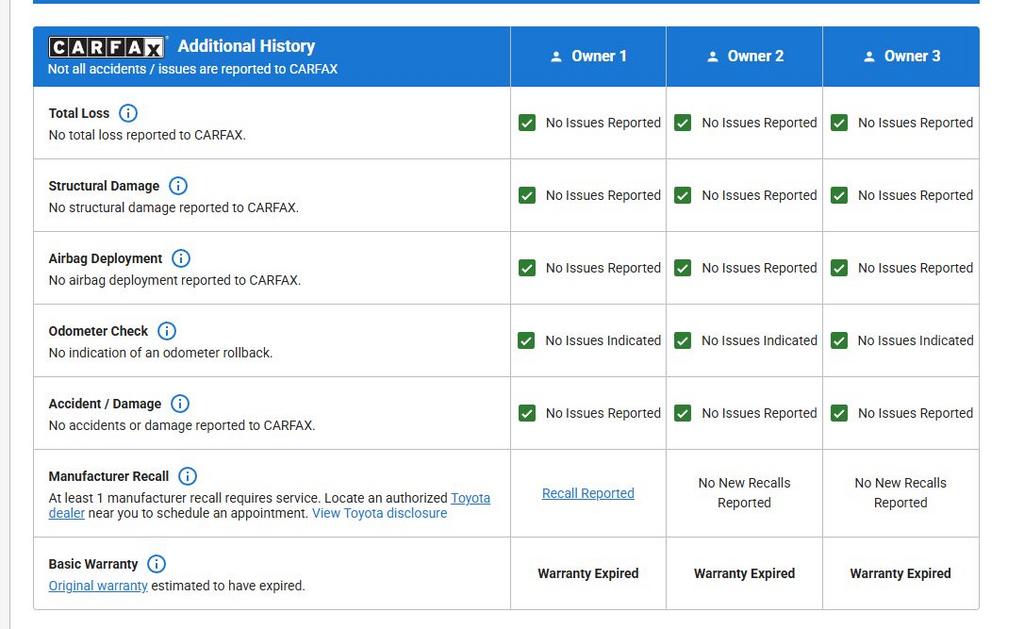Open the Structural Damage info icon
1024x629 pixels.
click(x=178, y=185)
